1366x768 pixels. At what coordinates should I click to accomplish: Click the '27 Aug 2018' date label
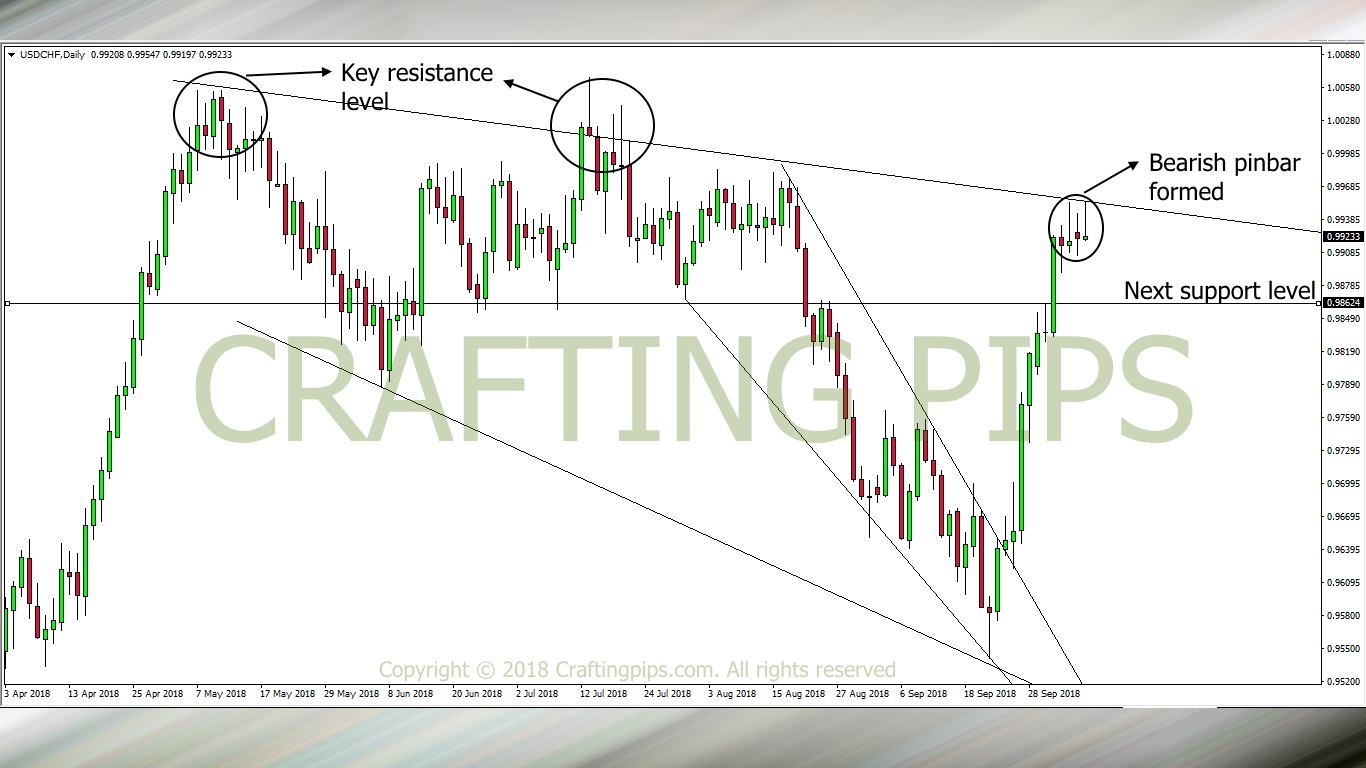(x=862, y=693)
